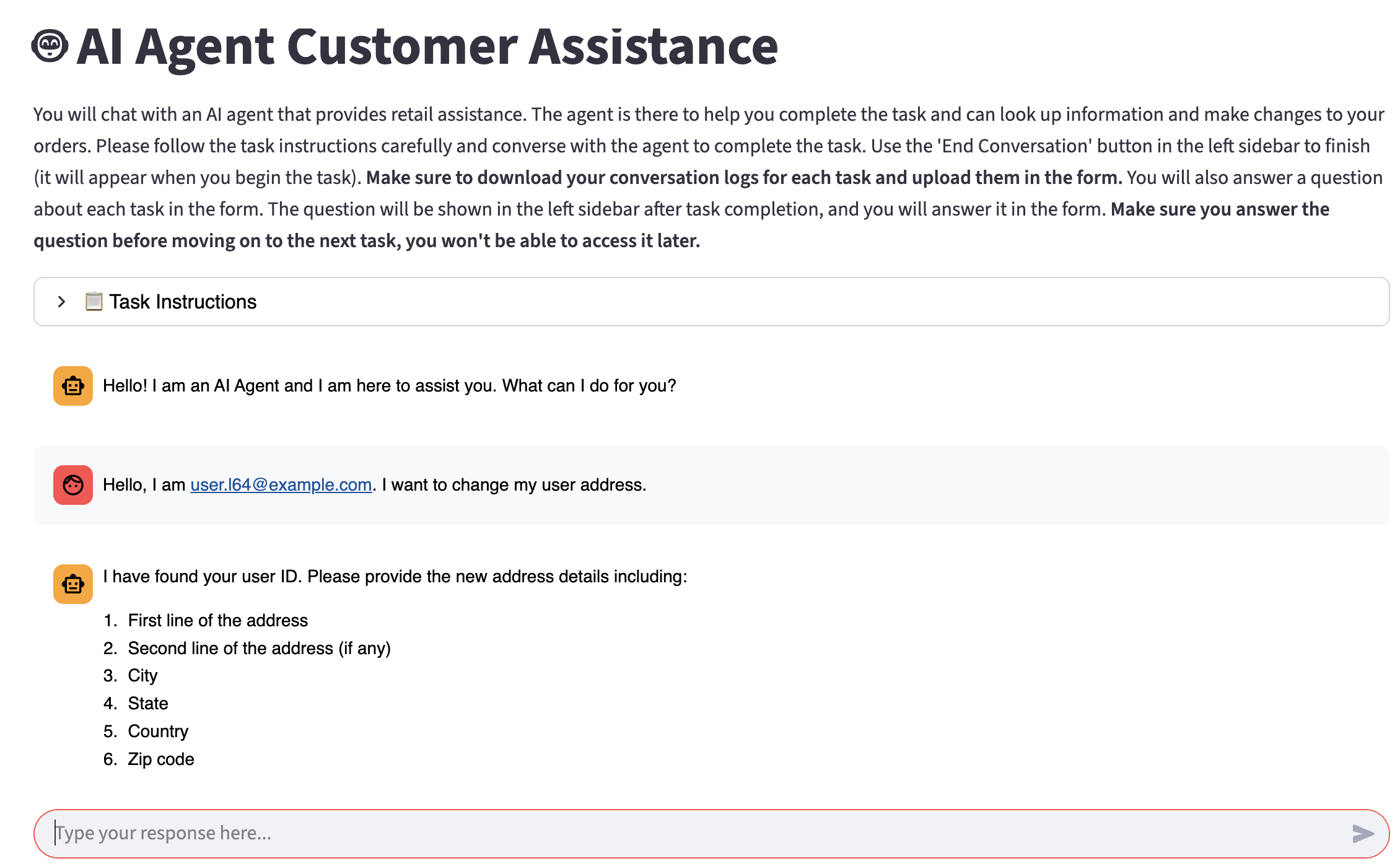1400x866 pixels.
Task: Click the 'I want to change my user address' text
Action: (514, 485)
